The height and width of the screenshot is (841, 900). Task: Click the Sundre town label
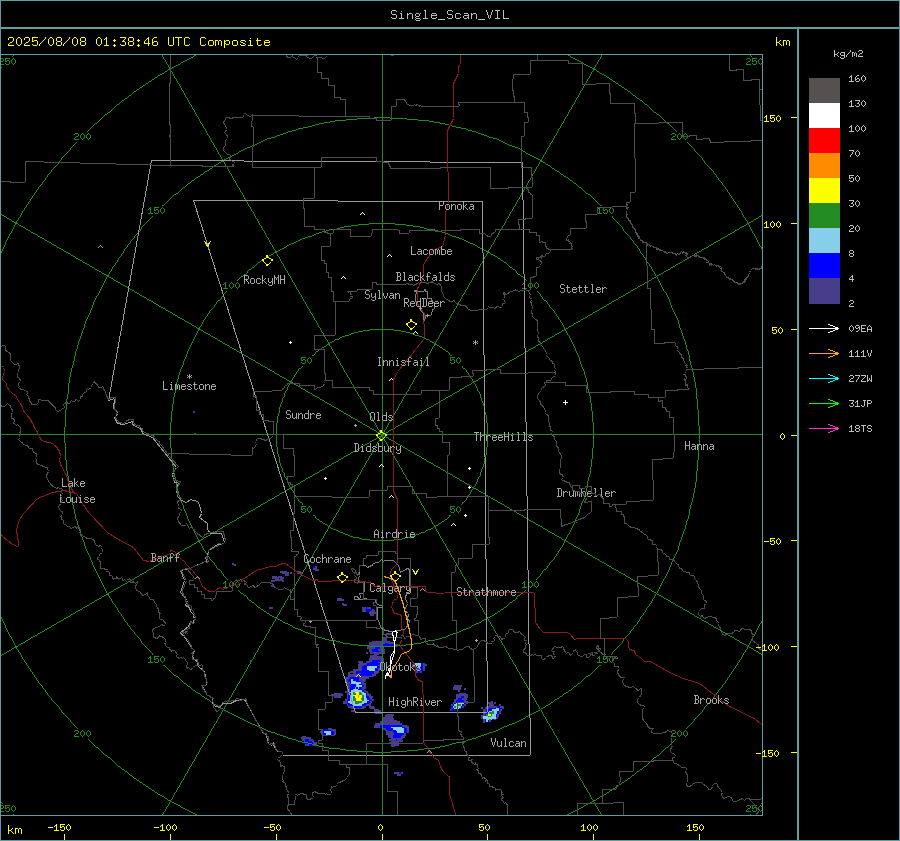coord(303,415)
